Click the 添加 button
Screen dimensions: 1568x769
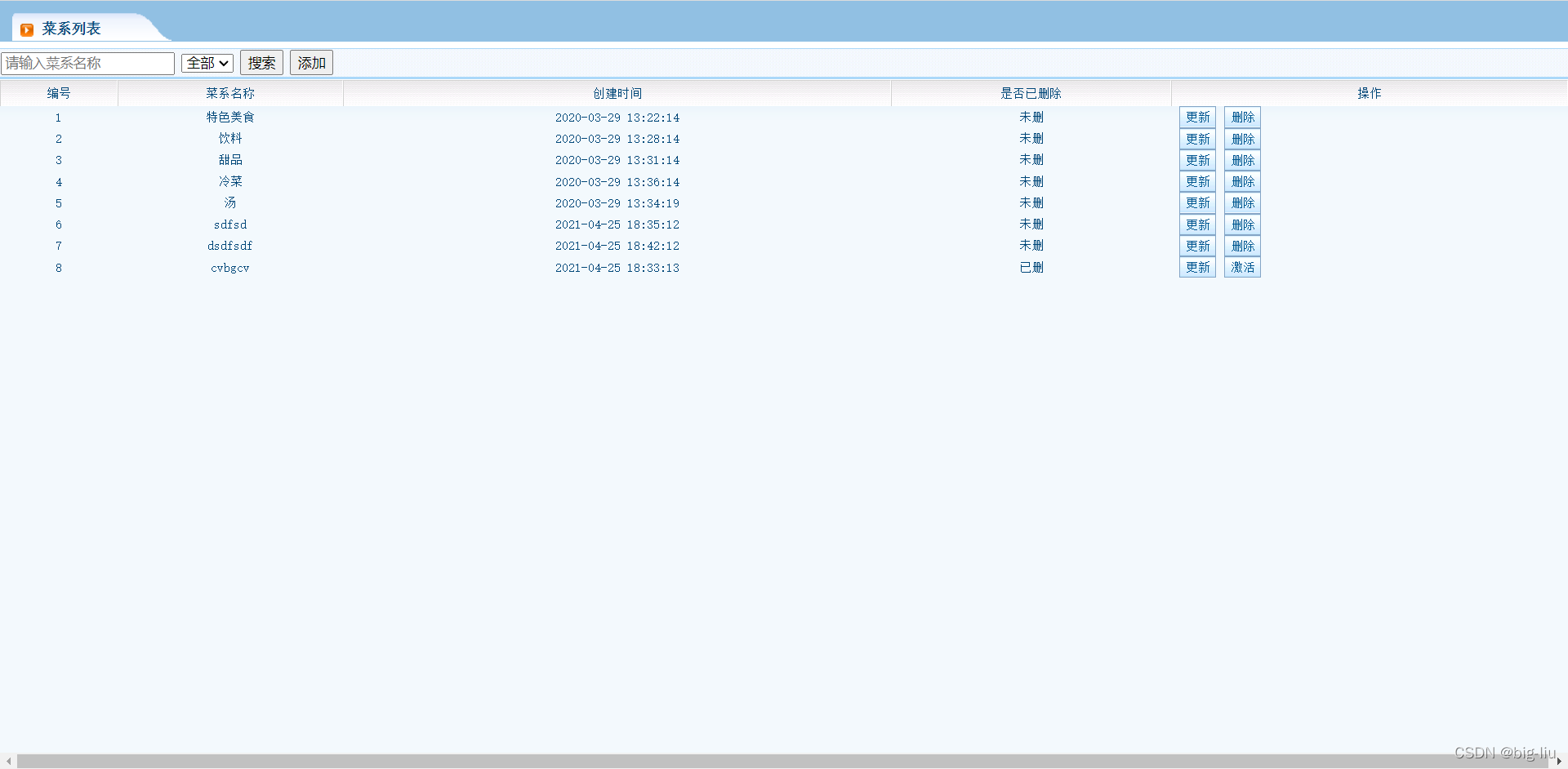(311, 63)
